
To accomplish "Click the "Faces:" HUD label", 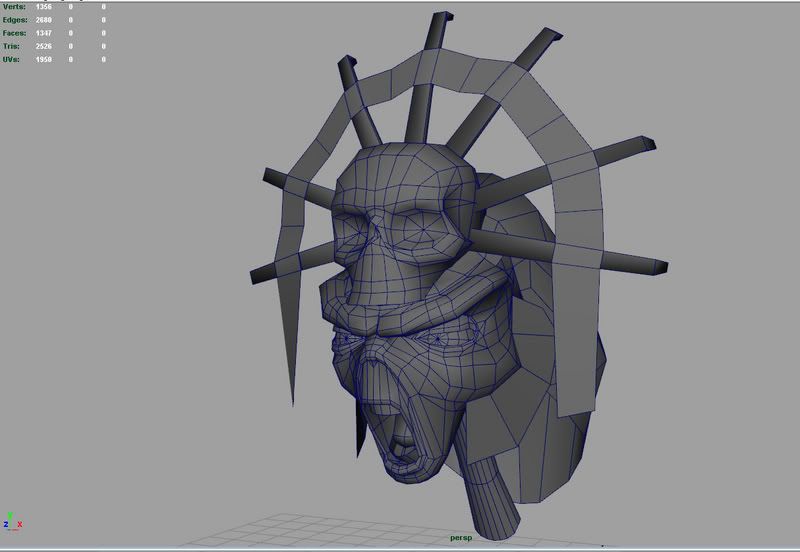I will [x=14, y=33].
